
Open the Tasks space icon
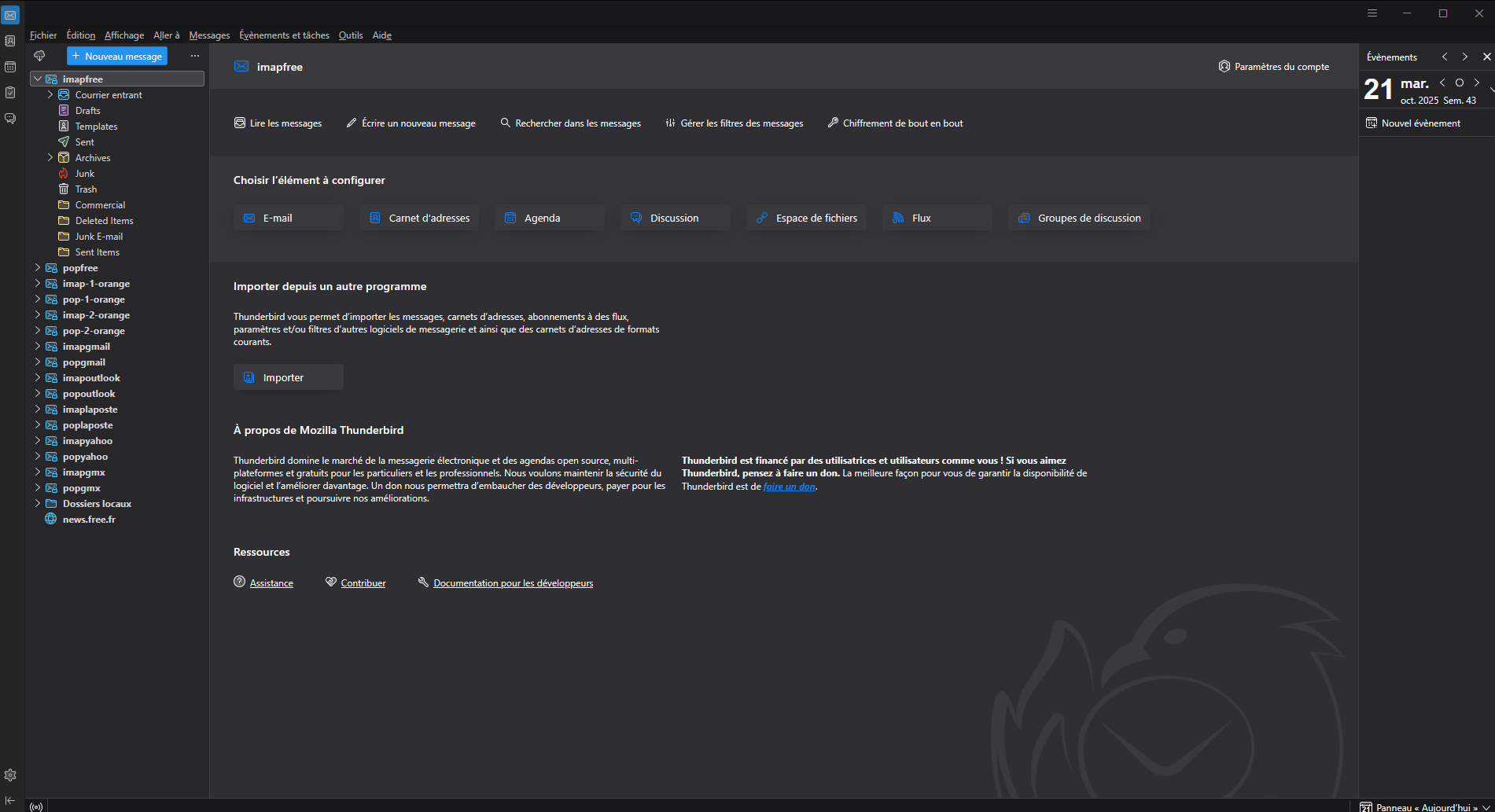pyautogui.click(x=10, y=93)
